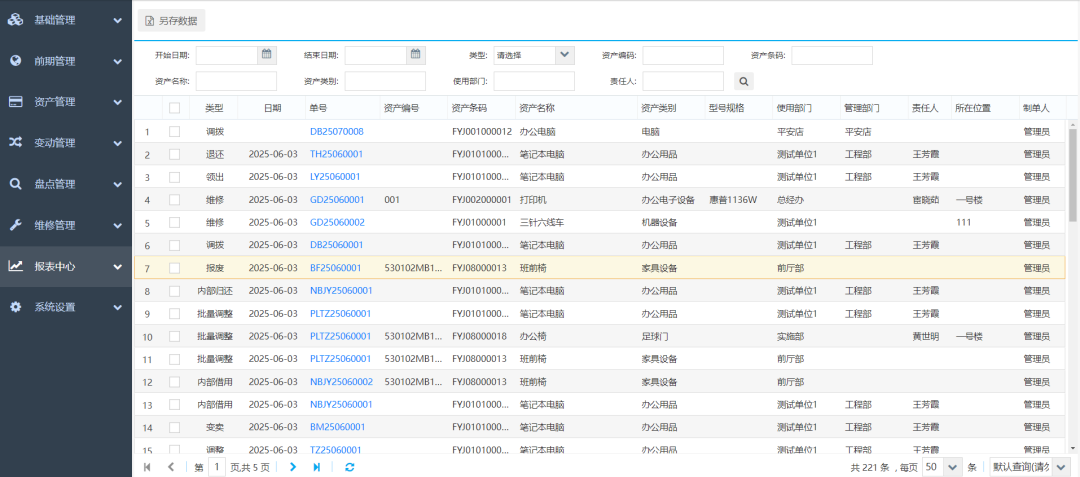The image size is (1080, 477).
Task: Click the search magnifier button in filters
Action: pos(744,81)
